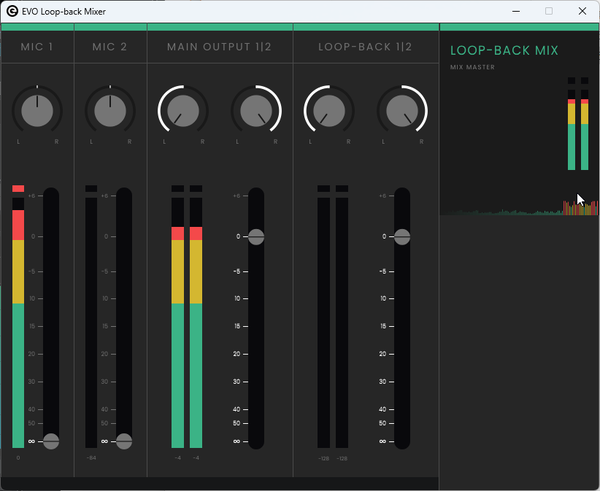
Task: Close the EVO Loop-back Mixer window
Action: [583, 11]
